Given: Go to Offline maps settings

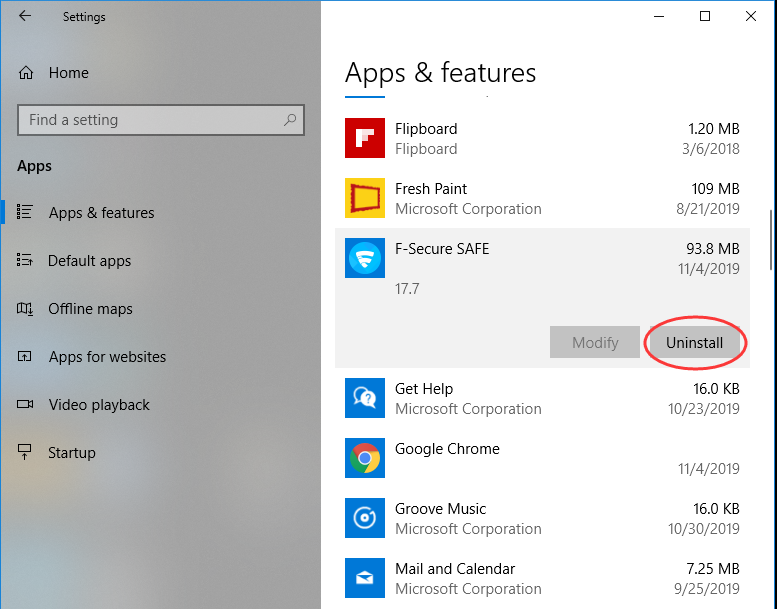Looking at the screenshot, I should [x=90, y=309].
